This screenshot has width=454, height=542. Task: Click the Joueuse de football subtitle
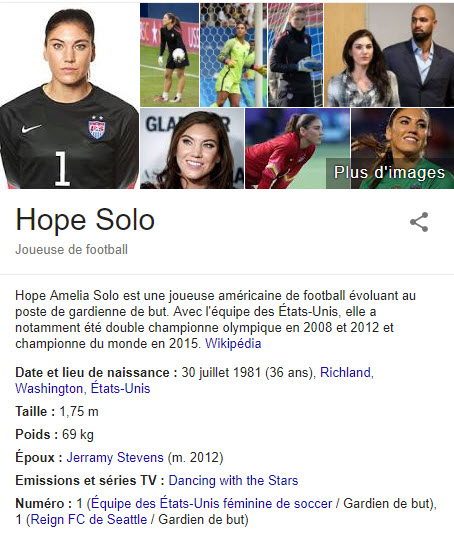tap(72, 250)
